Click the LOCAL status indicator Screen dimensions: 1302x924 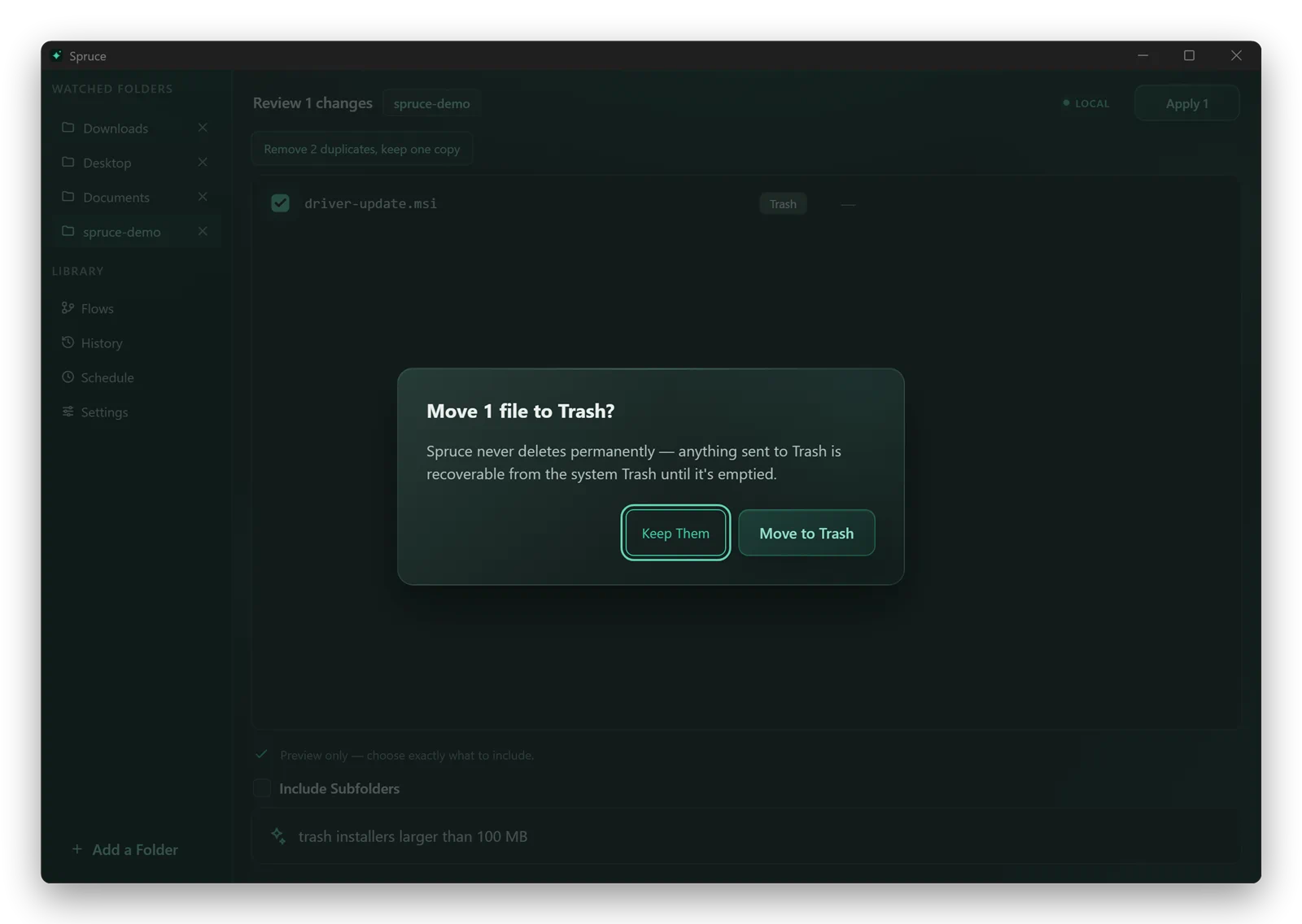point(1086,103)
